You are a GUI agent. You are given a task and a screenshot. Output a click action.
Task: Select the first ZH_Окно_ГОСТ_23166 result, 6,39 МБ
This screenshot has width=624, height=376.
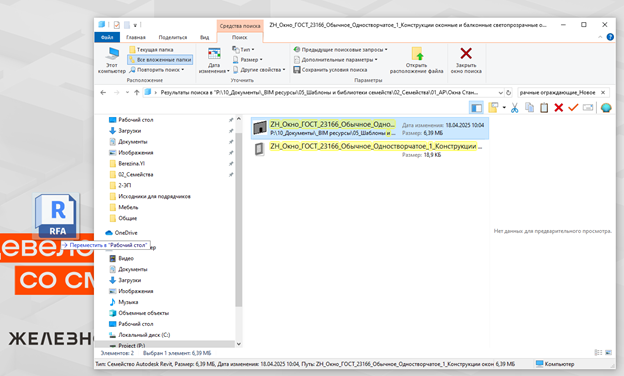[370, 128]
